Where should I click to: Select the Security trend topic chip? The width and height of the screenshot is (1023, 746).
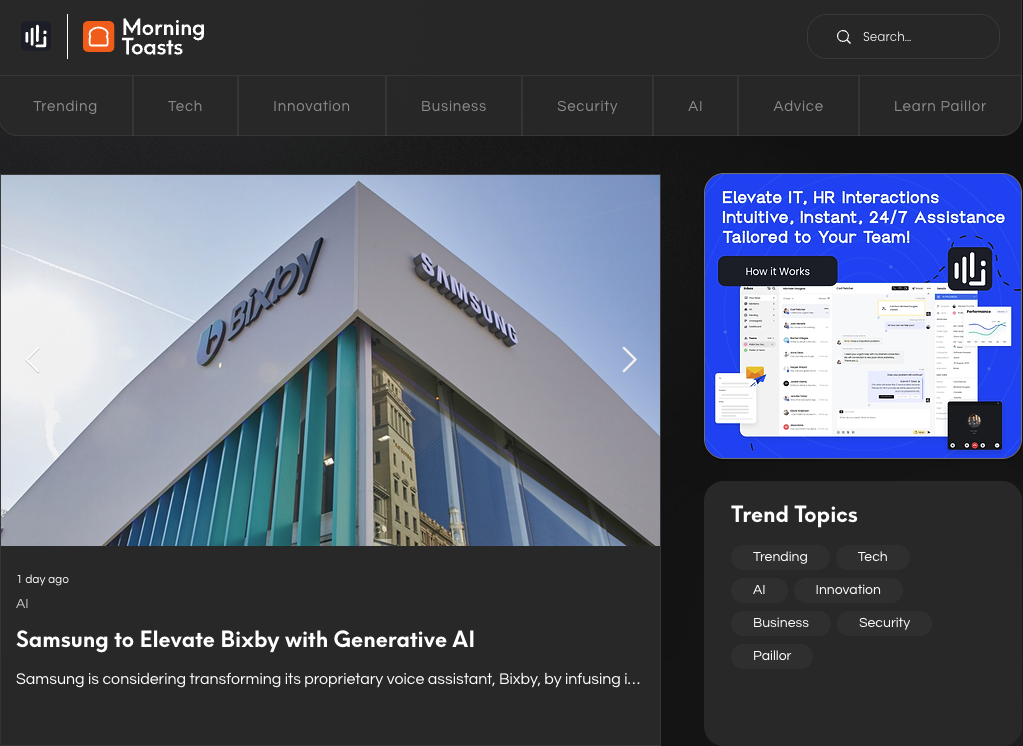884,623
